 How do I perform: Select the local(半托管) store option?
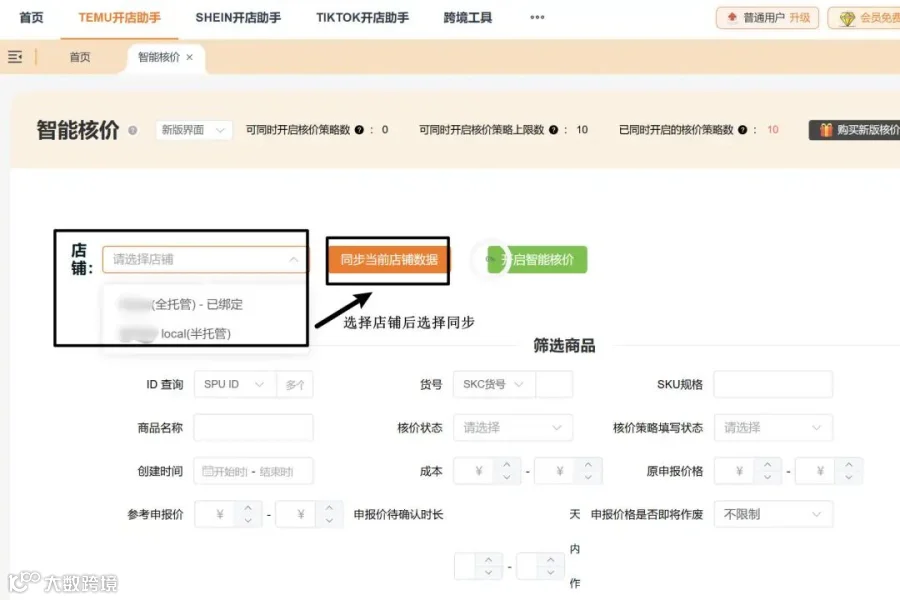tap(175, 334)
